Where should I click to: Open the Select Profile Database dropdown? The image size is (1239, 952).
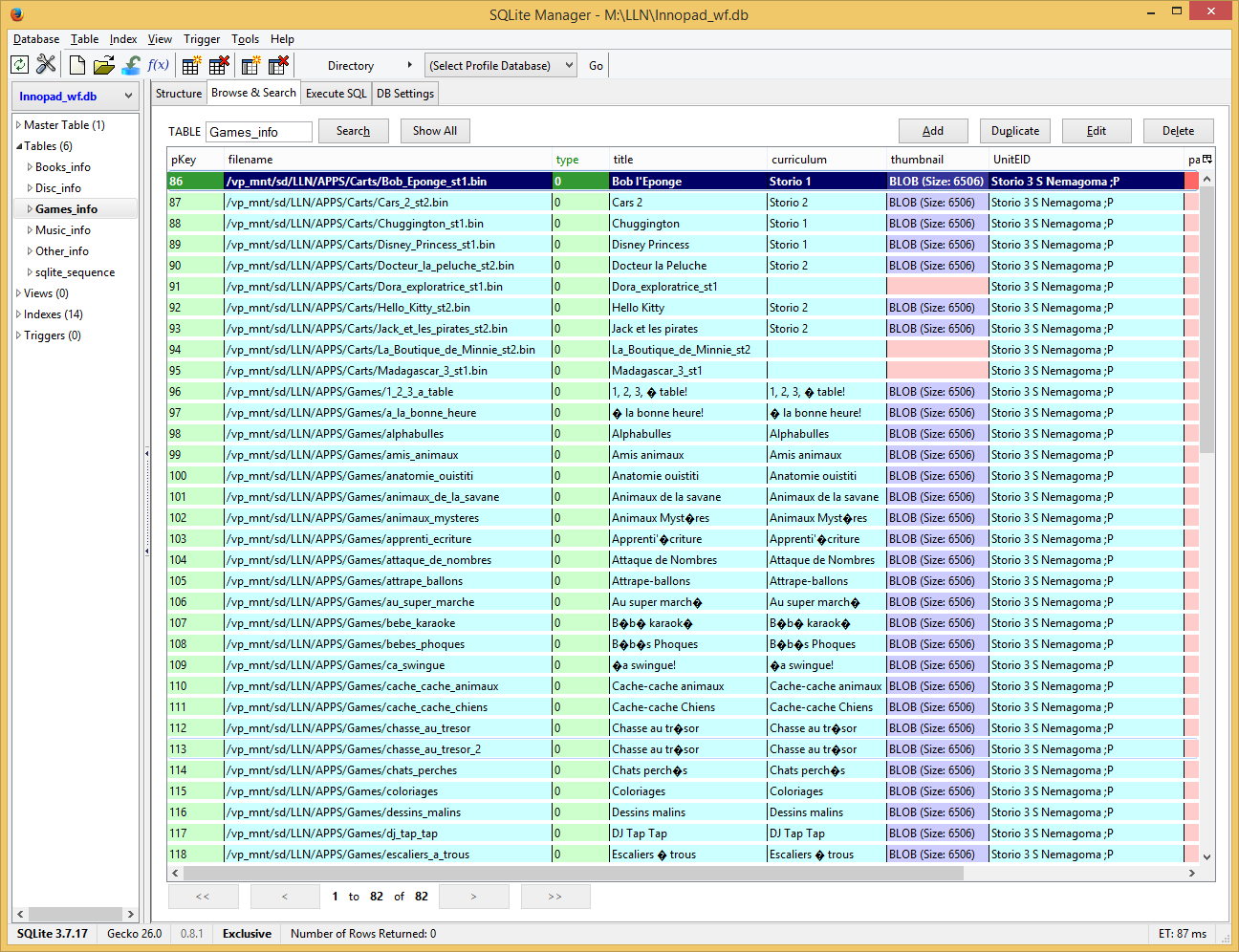coord(501,66)
